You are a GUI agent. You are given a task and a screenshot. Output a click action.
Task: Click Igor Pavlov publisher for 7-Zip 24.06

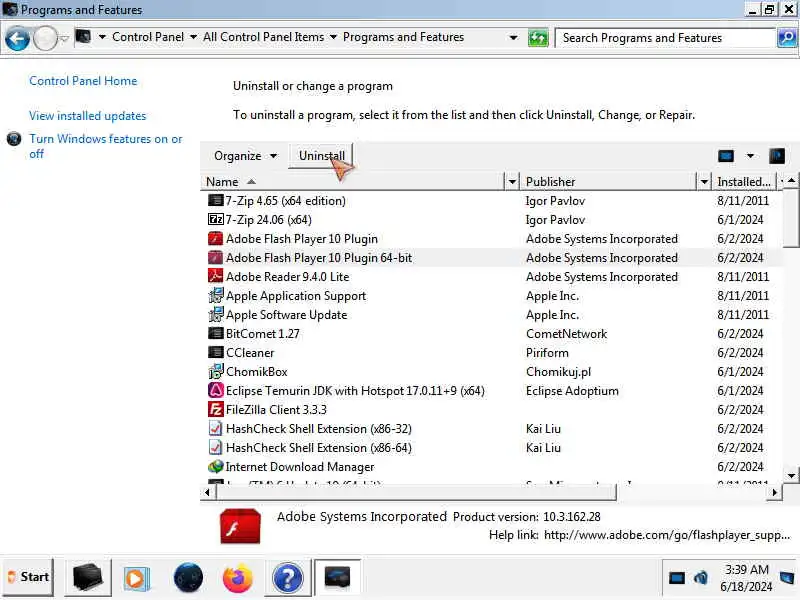tap(555, 219)
